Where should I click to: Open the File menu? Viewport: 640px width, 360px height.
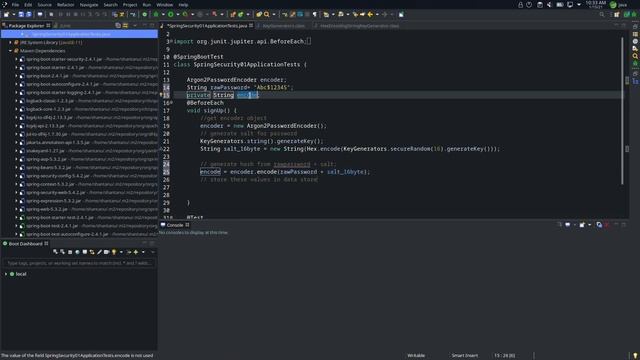pyautogui.click(x=15, y=4)
